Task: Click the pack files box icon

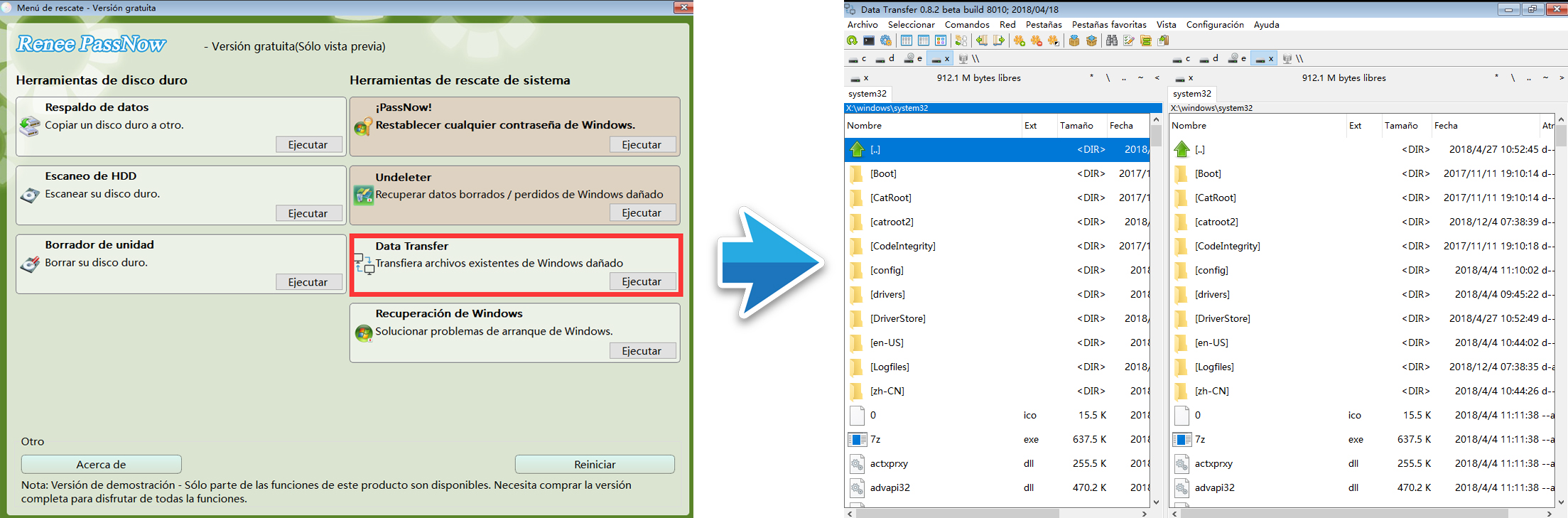Action: (x=1074, y=41)
